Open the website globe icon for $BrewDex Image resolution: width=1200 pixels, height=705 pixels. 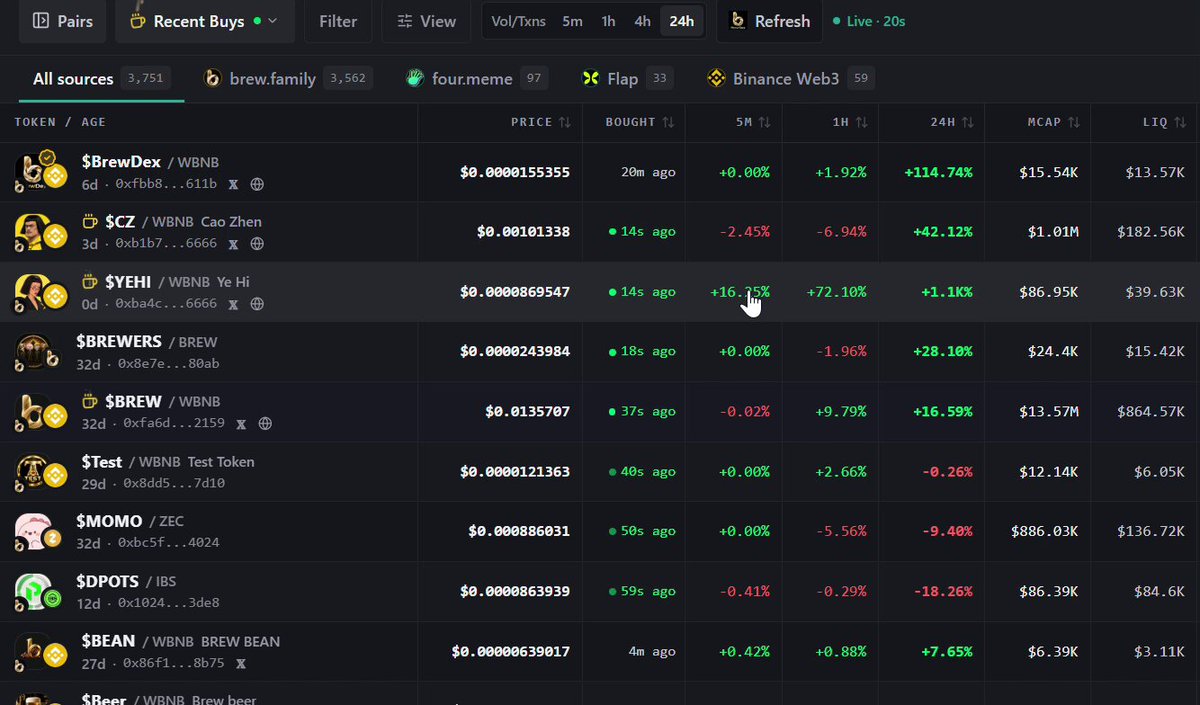click(x=257, y=184)
